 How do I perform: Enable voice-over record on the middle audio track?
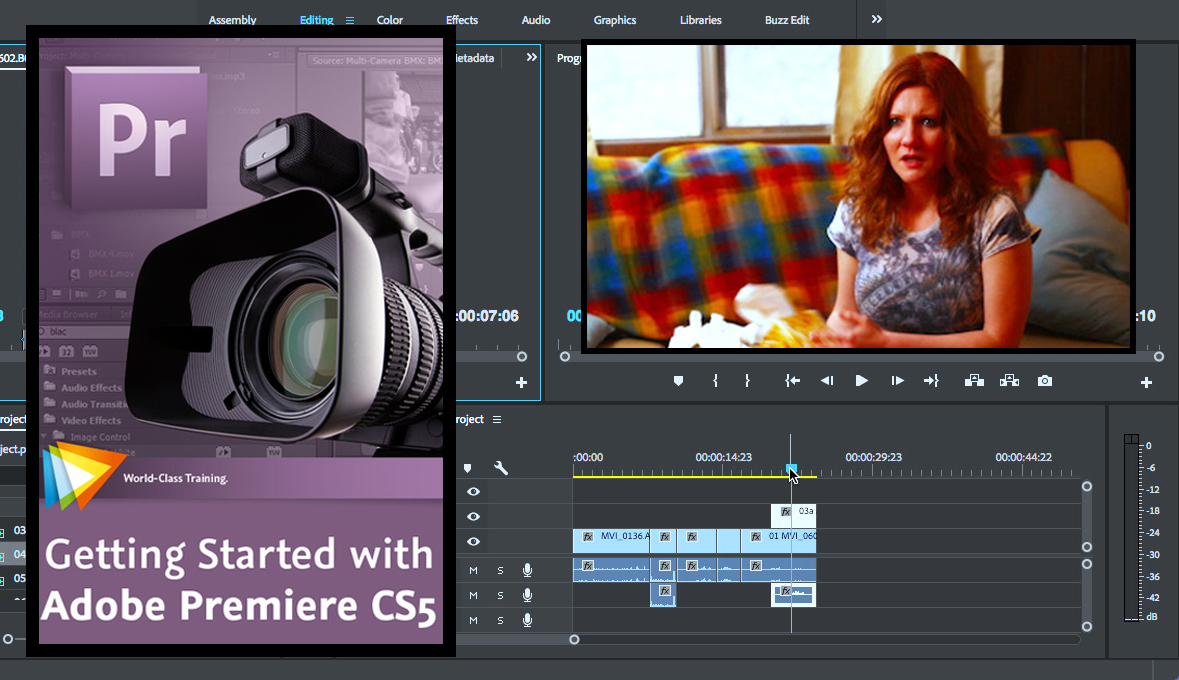click(528, 595)
